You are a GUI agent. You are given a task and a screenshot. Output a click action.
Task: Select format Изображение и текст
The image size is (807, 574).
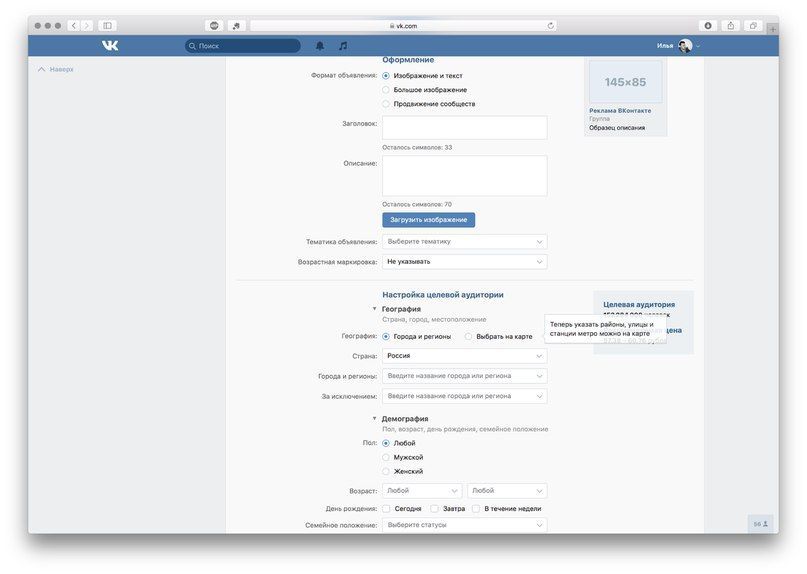coord(386,76)
